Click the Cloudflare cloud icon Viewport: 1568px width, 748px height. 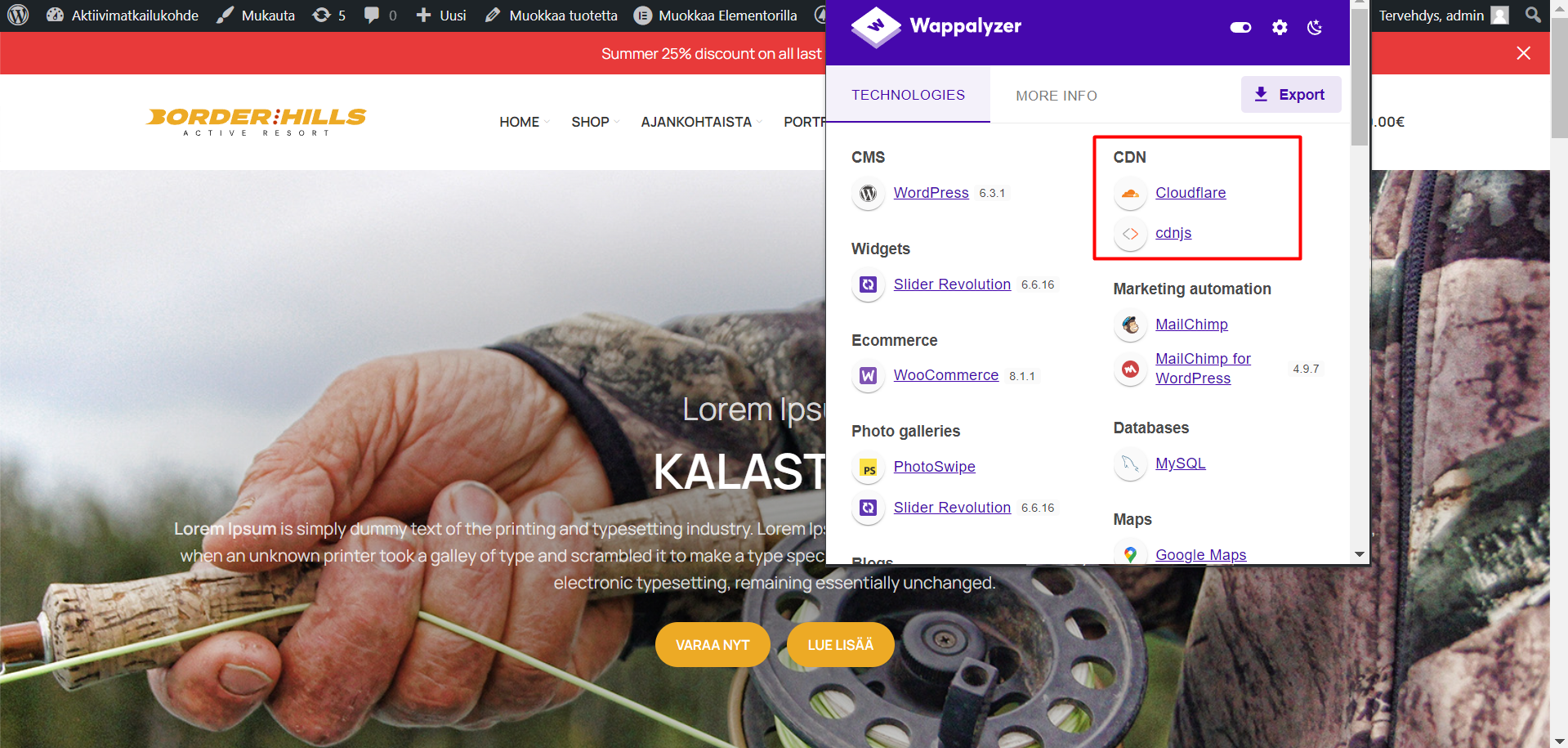(1130, 194)
